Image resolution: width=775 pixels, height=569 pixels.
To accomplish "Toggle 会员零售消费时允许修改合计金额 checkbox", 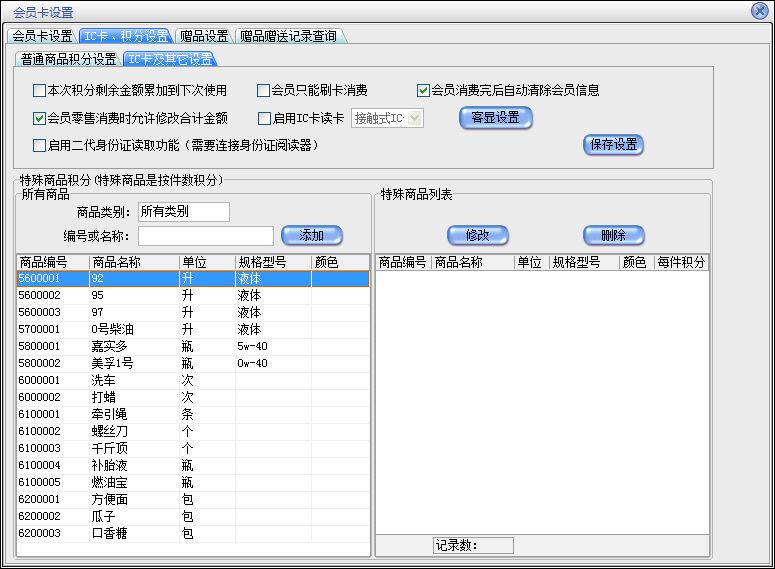I will click(x=40, y=118).
